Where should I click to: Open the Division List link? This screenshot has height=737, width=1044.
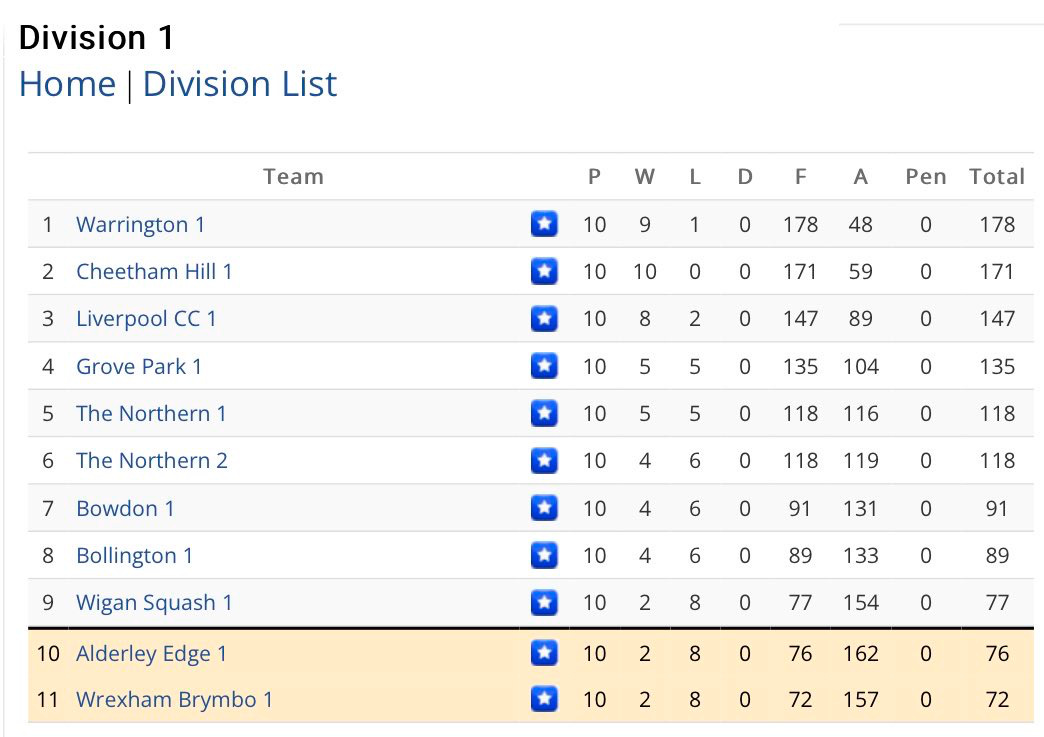pyautogui.click(x=240, y=84)
